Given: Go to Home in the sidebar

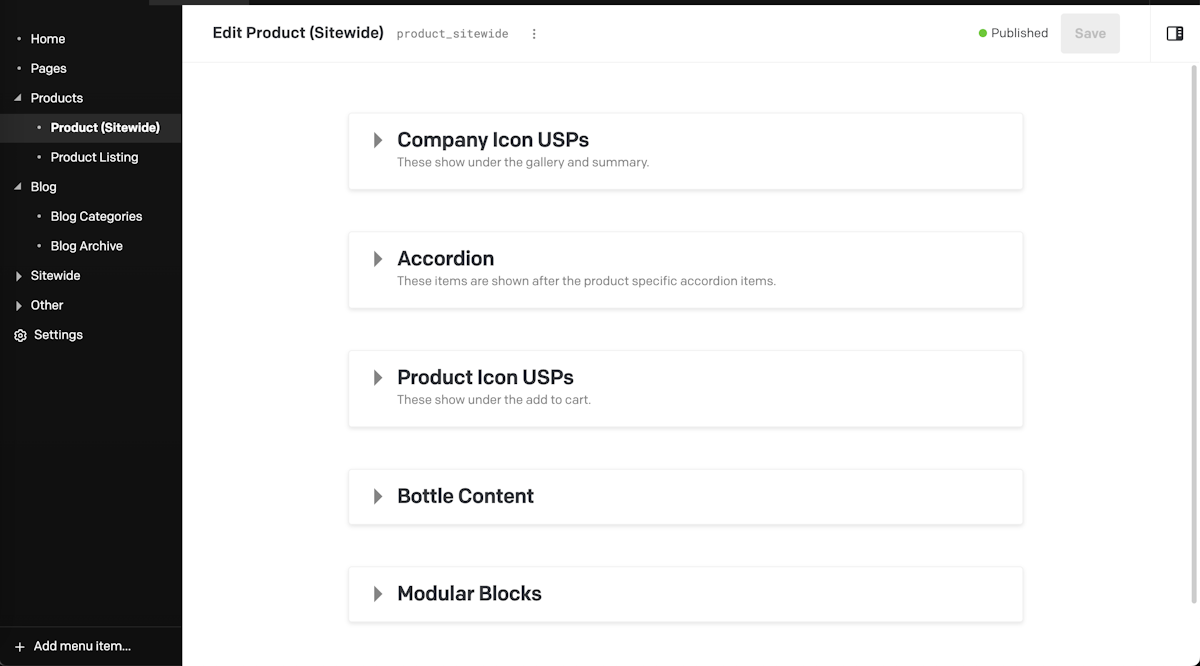Looking at the screenshot, I should pos(47,38).
